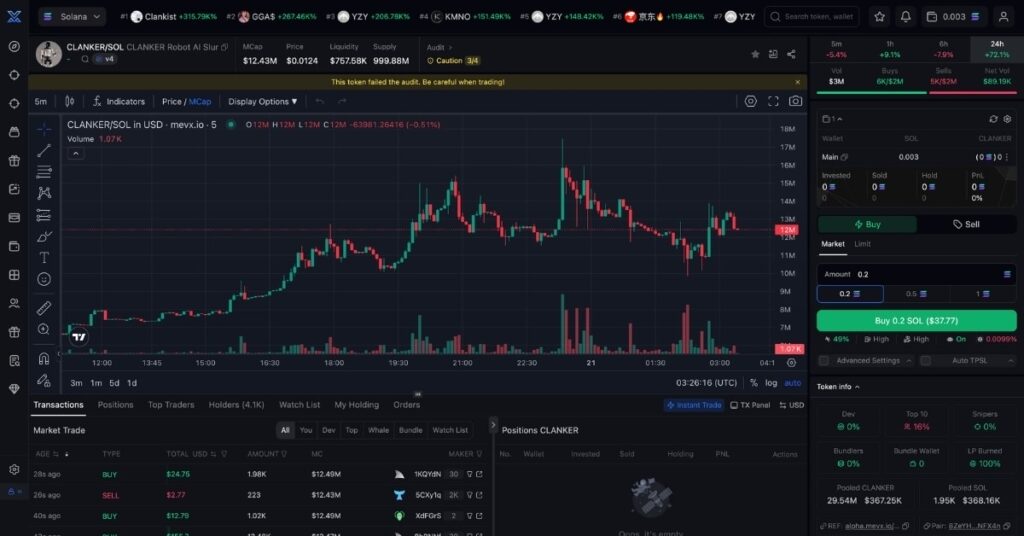Enter fullscreen chart mode
The height and width of the screenshot is (536, 1024).
(x=773, y=101)
